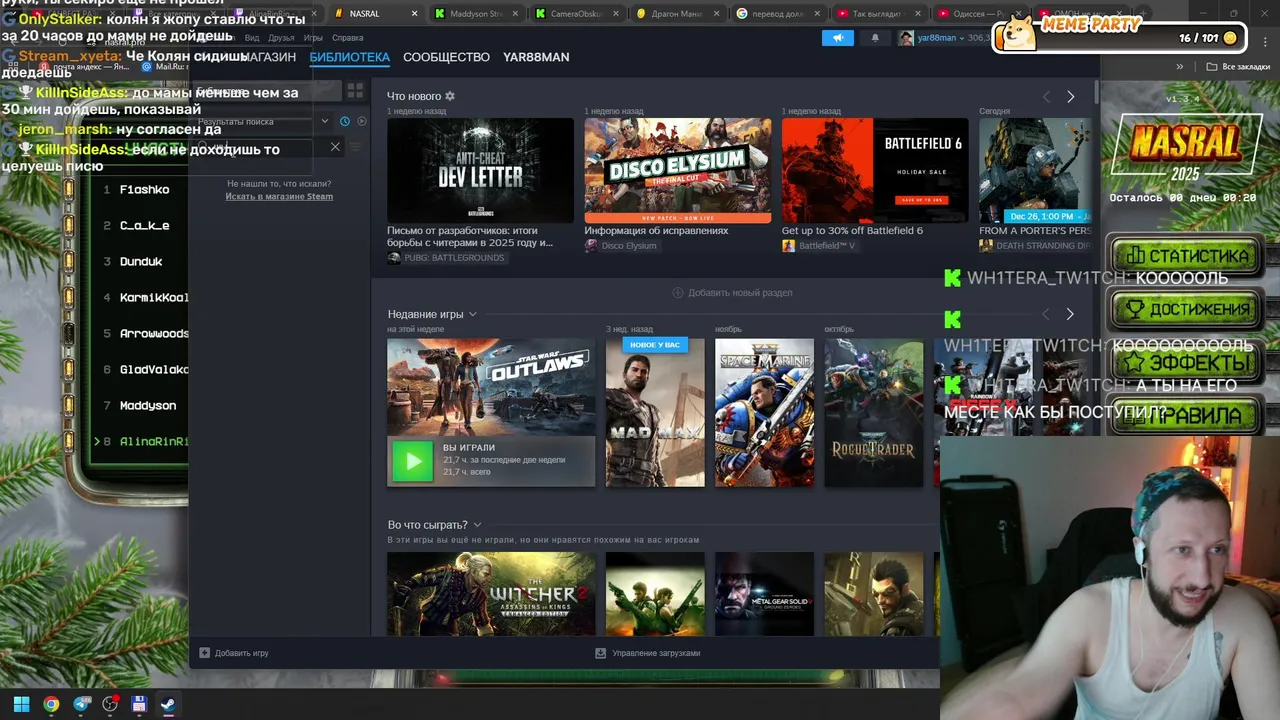Open the Игры menu in Steam
The width and height of the screenshot is (1280, 720).
pos(313,38)
